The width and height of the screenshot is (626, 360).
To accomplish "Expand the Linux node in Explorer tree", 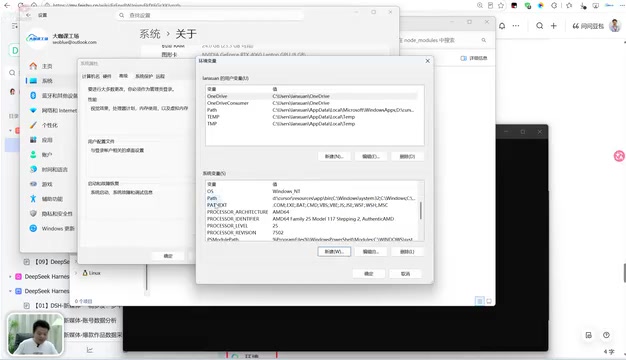I will point(76,273).
